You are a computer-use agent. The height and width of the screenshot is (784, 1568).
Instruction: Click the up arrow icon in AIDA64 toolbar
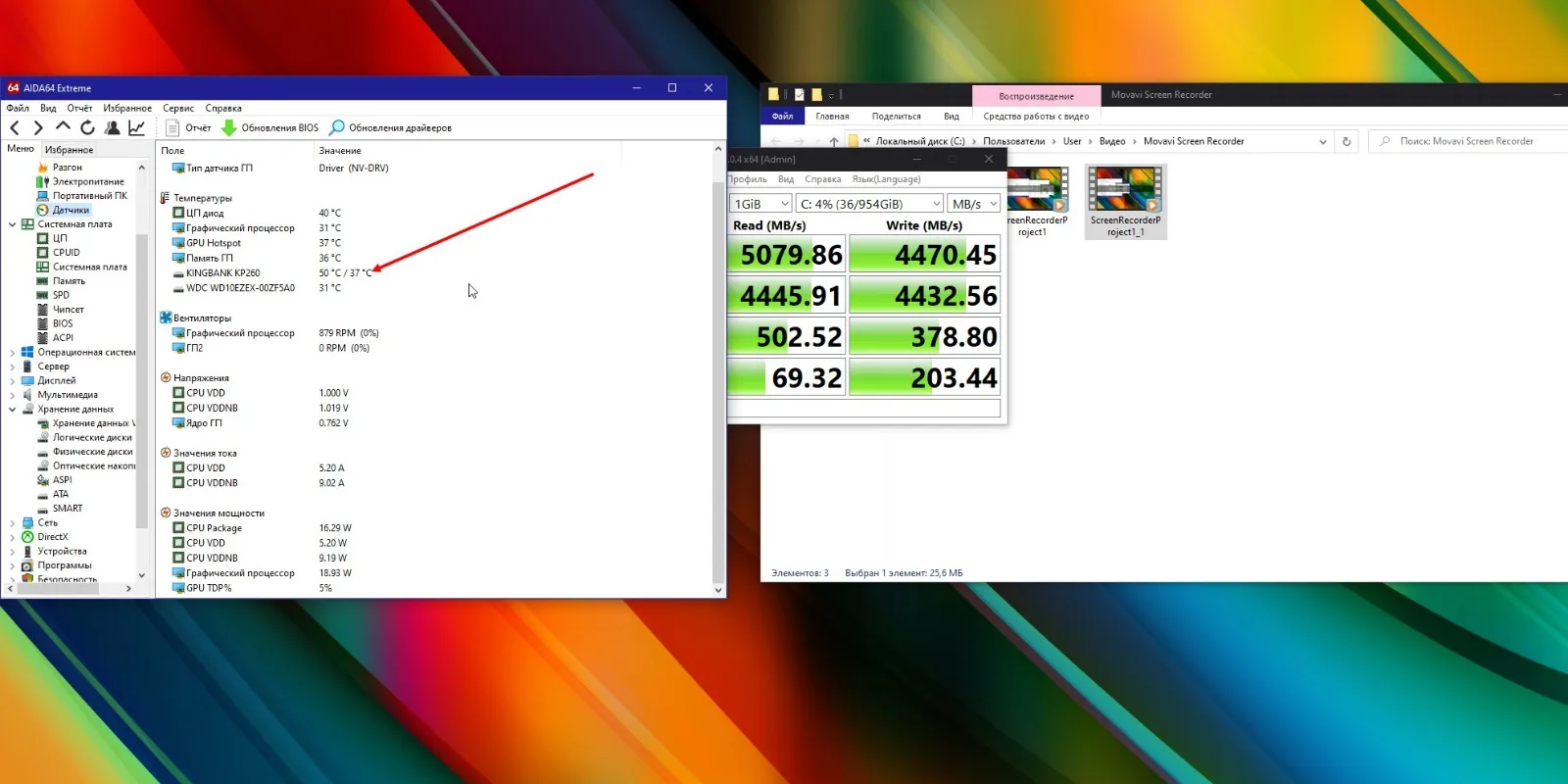[63, 127]
